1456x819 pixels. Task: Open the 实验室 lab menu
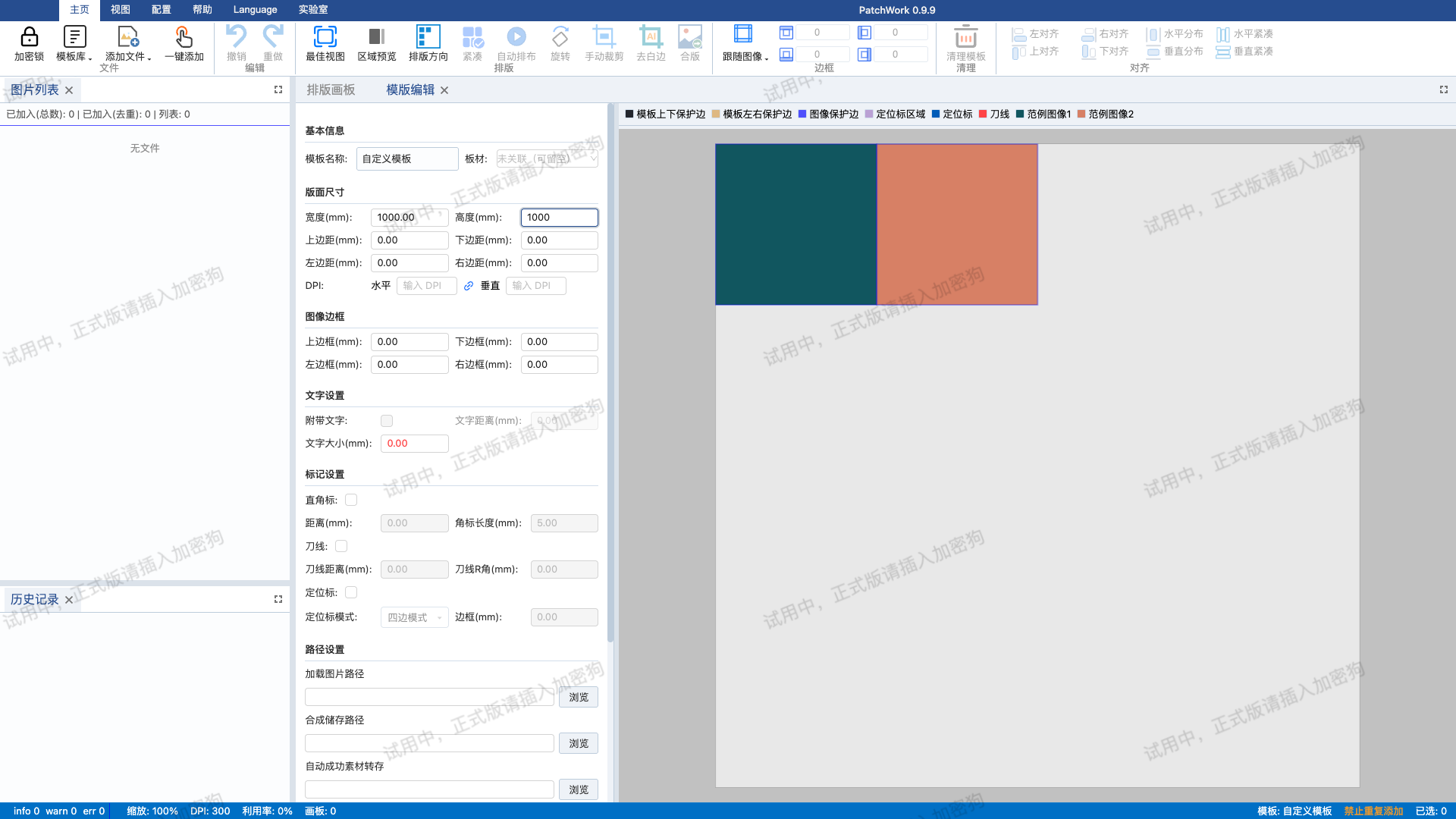(x=312, y=10)
